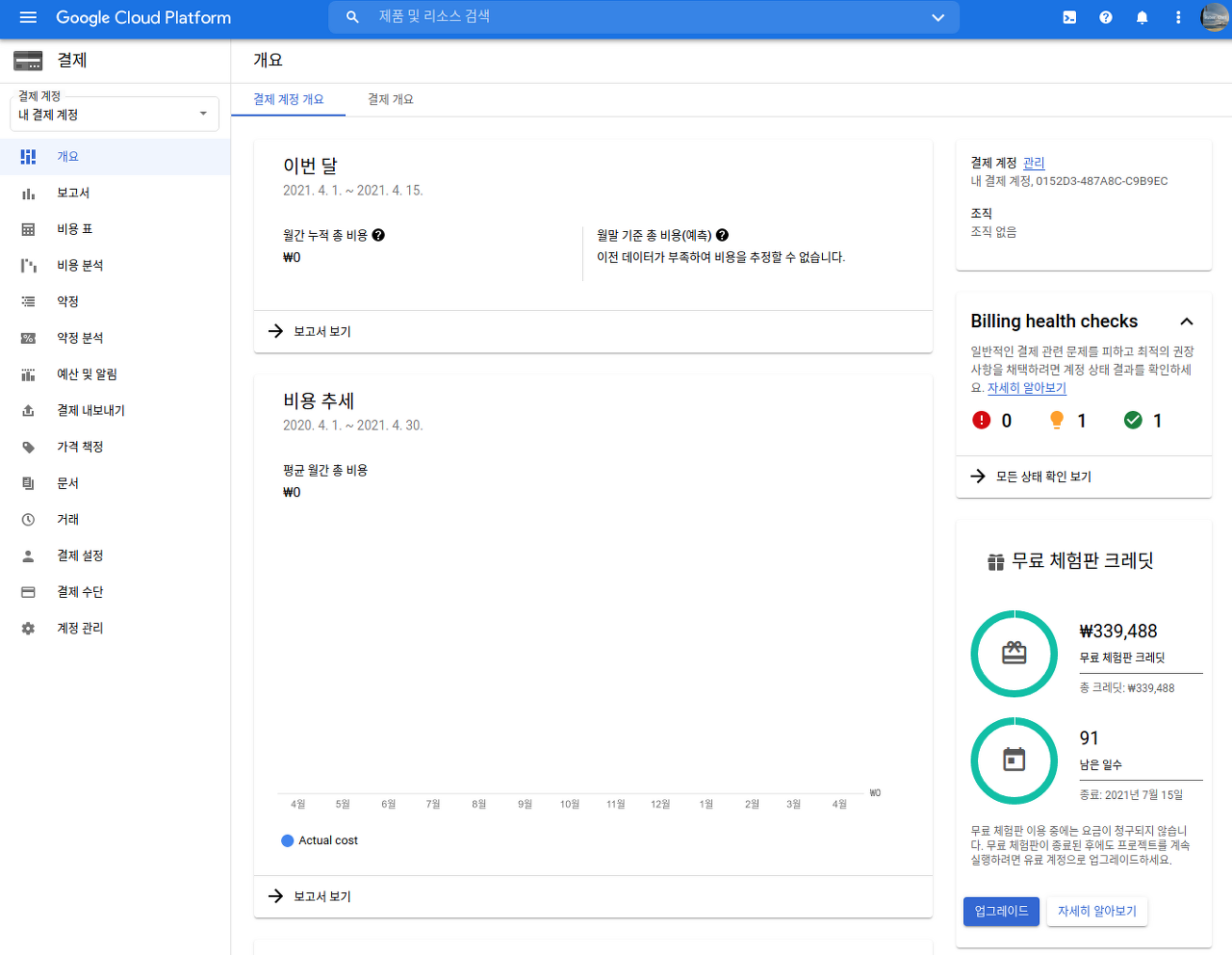Click the 약정 분석 percent icon
The height and width of the screenshot is (955, 1232).
point(28,338)
